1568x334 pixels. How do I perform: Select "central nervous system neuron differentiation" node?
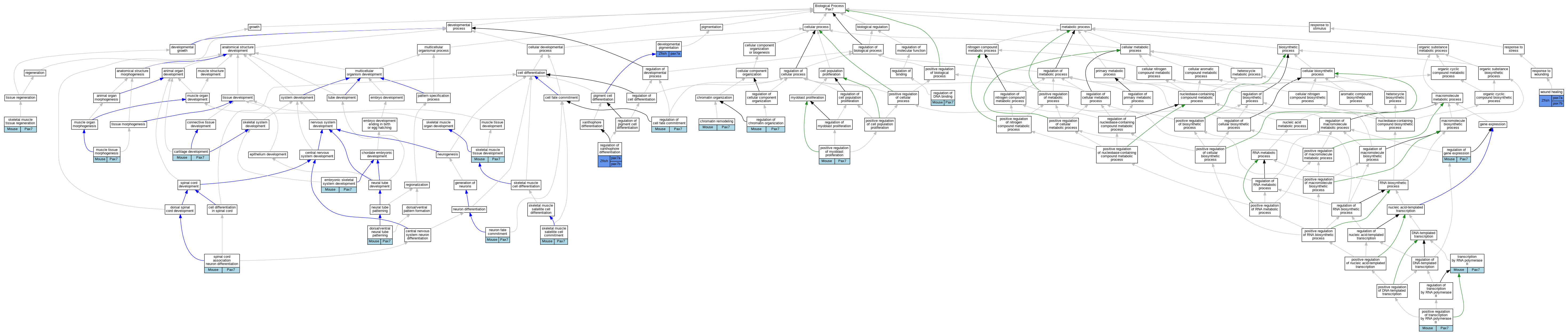[418, 235]
